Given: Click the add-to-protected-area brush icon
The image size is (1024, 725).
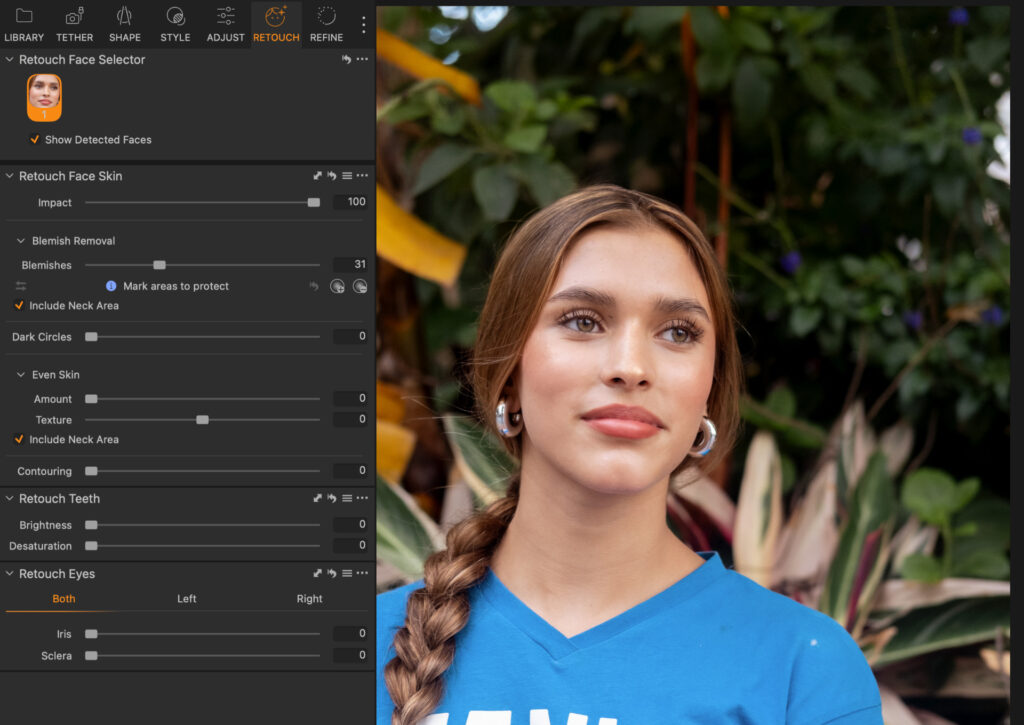Looking at the screenshot, I should [339, 286].
